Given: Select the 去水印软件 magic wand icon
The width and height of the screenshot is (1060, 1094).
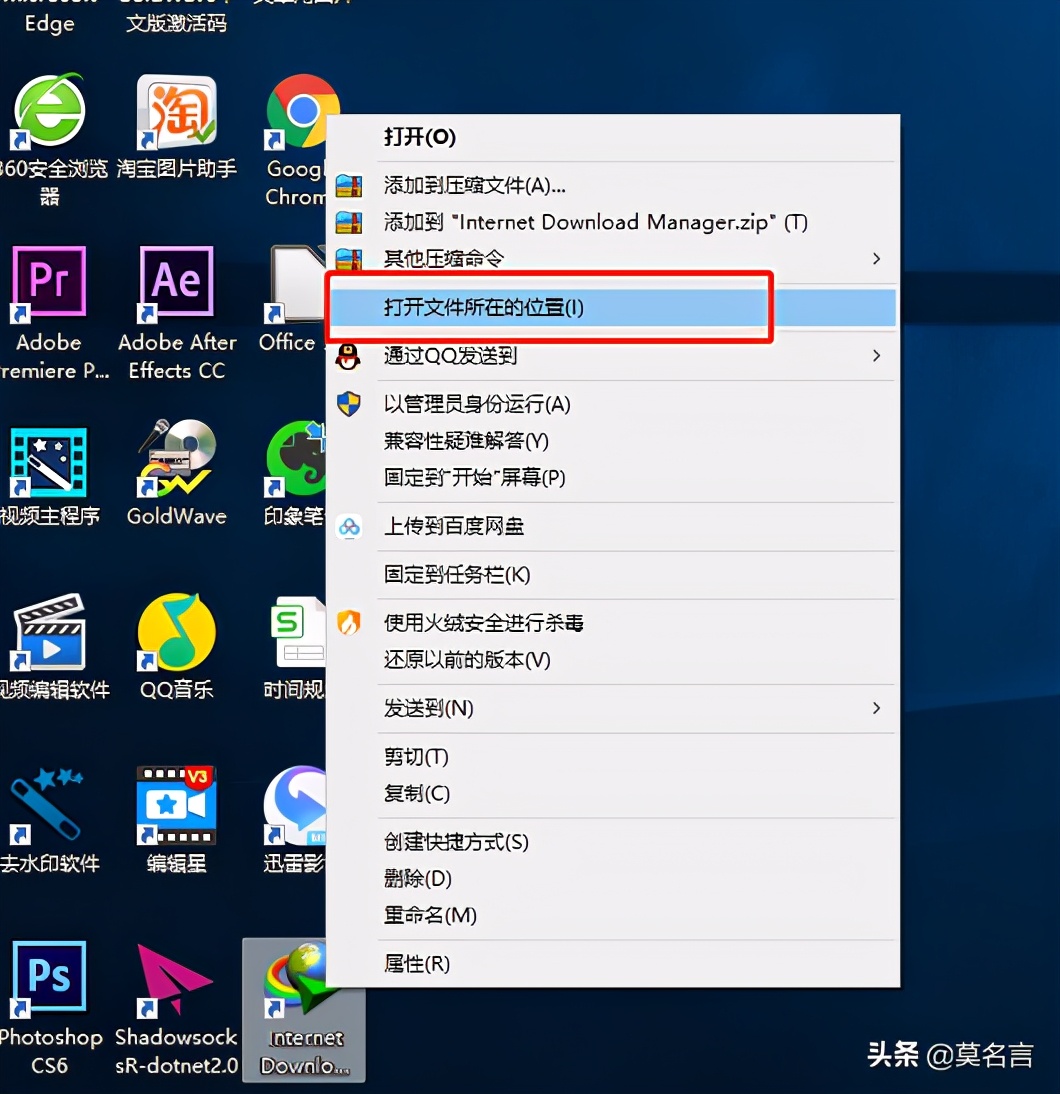Looking at the screenshot, I should [x=46, y=805].
